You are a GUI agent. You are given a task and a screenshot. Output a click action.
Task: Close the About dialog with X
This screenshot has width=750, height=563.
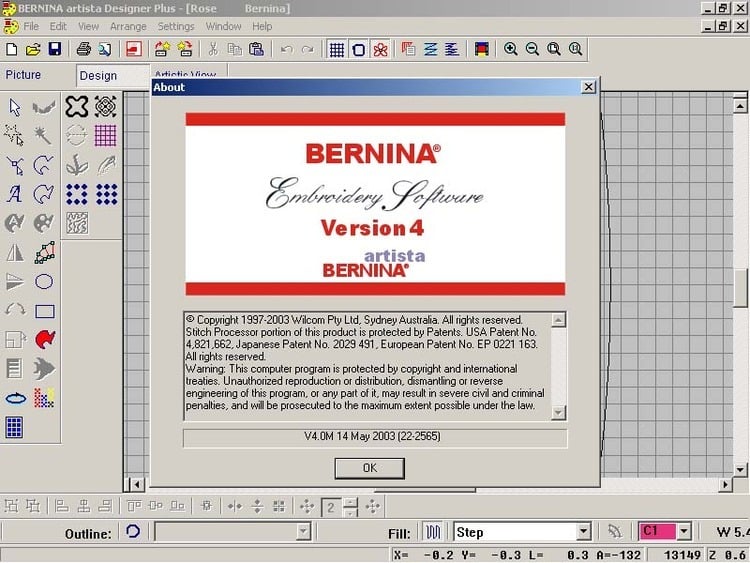pos(588,87)
